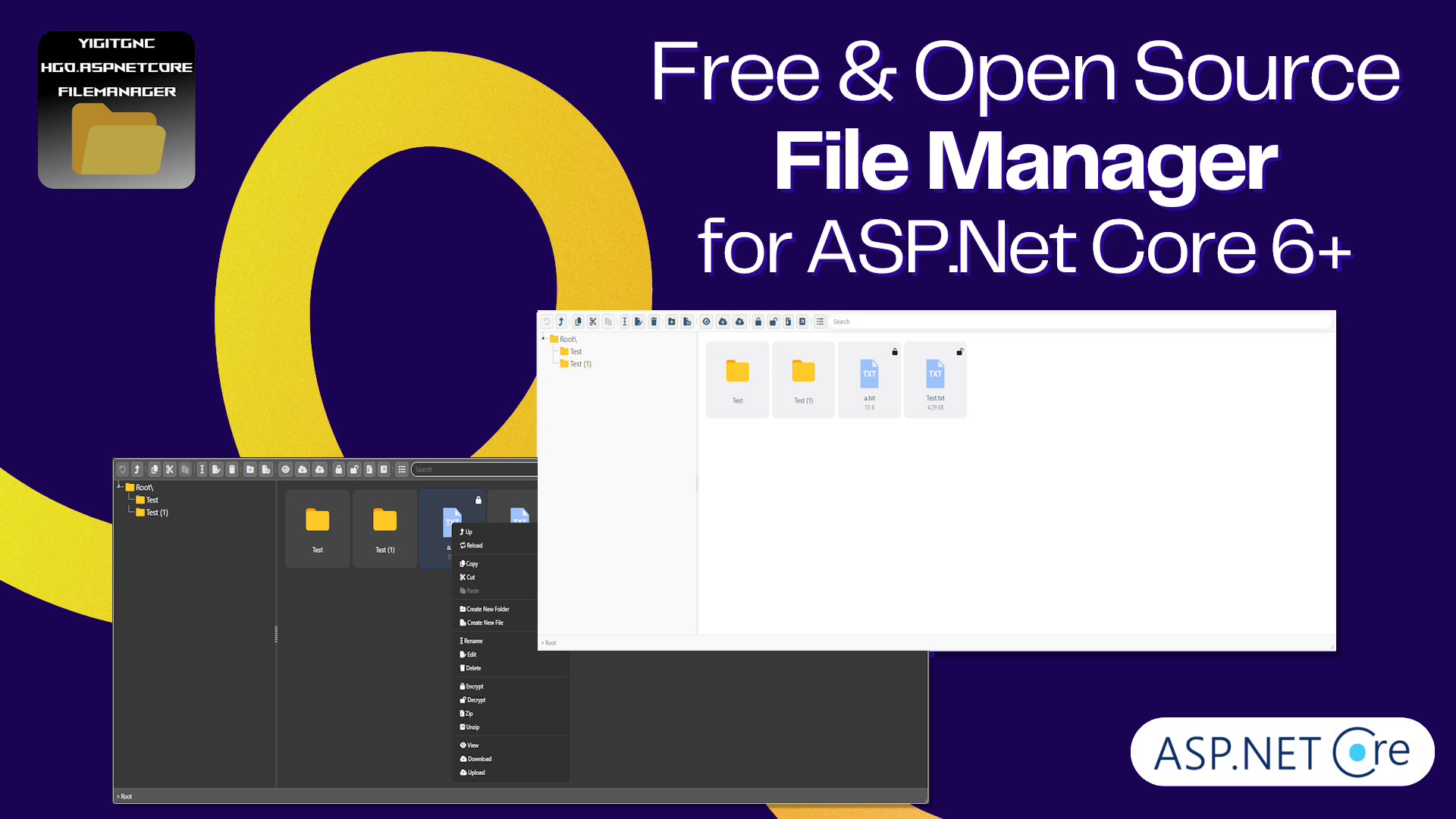Select Test folder in dark file manager tree

(x=147, y=500)
